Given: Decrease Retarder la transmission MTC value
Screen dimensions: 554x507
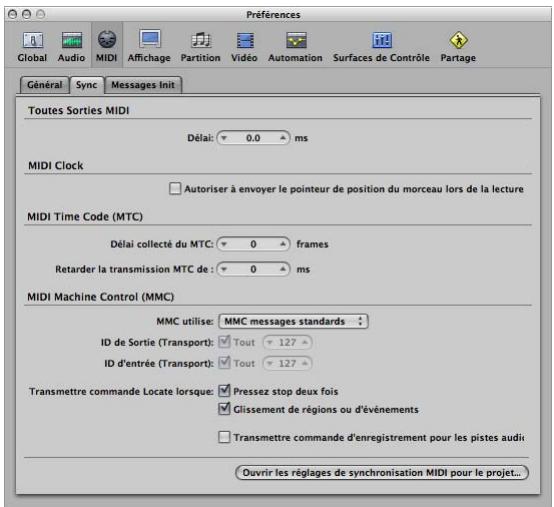Looking at the screenshot, I should click(x=224, y=269).
